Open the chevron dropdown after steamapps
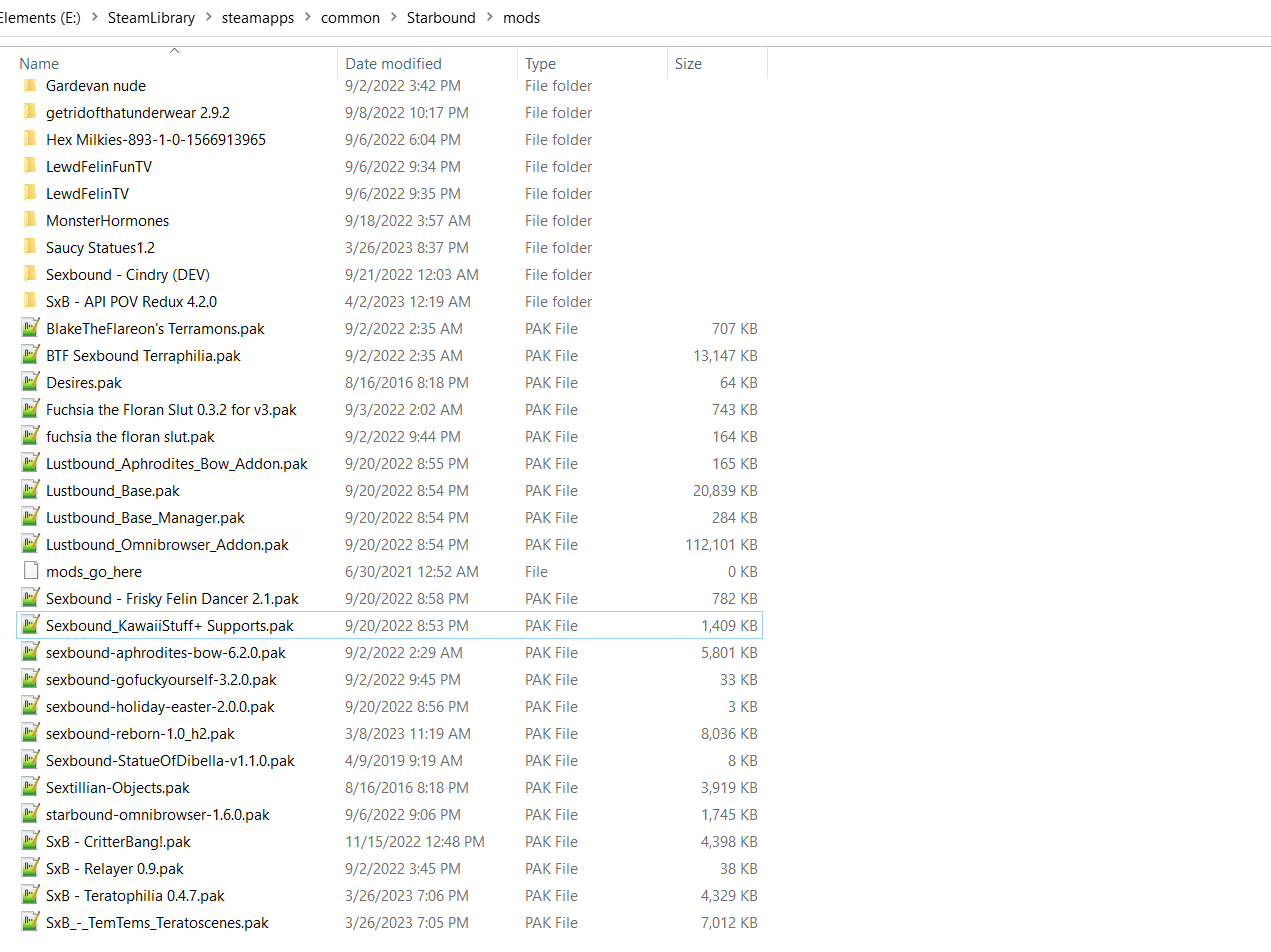The image size is (1271, 952). point(308,17)
